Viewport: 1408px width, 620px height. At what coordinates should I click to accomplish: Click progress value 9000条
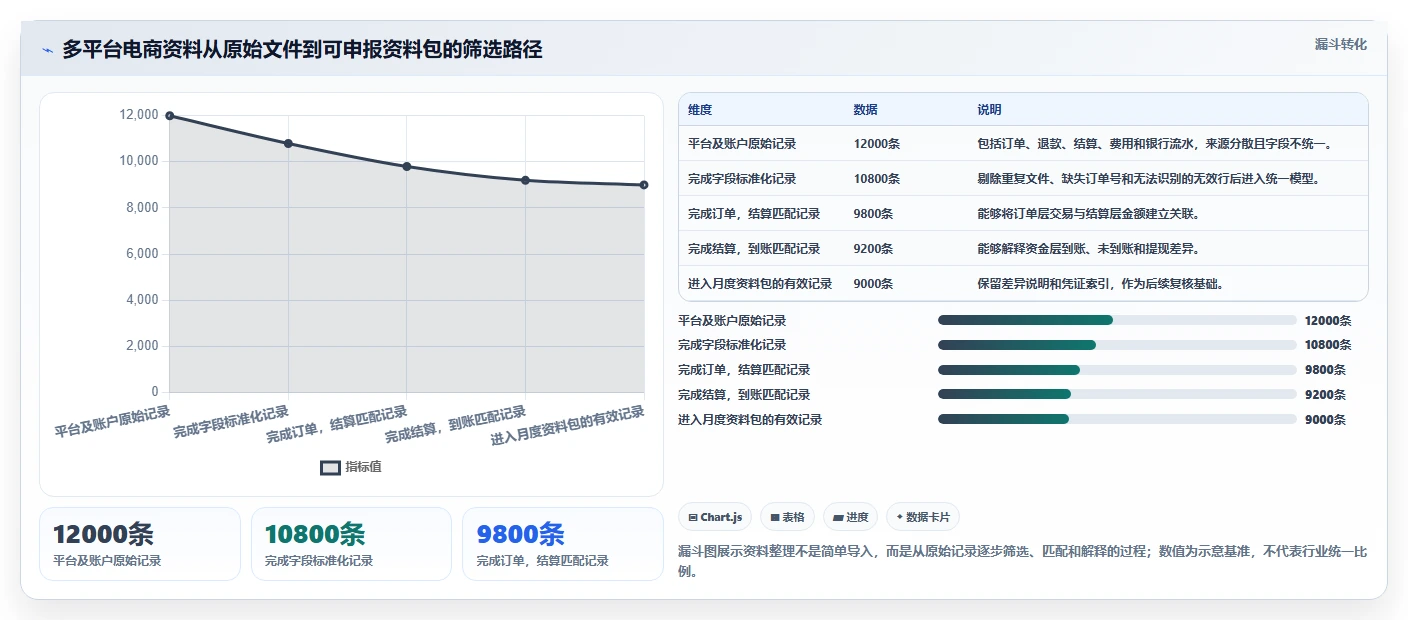1325,420
